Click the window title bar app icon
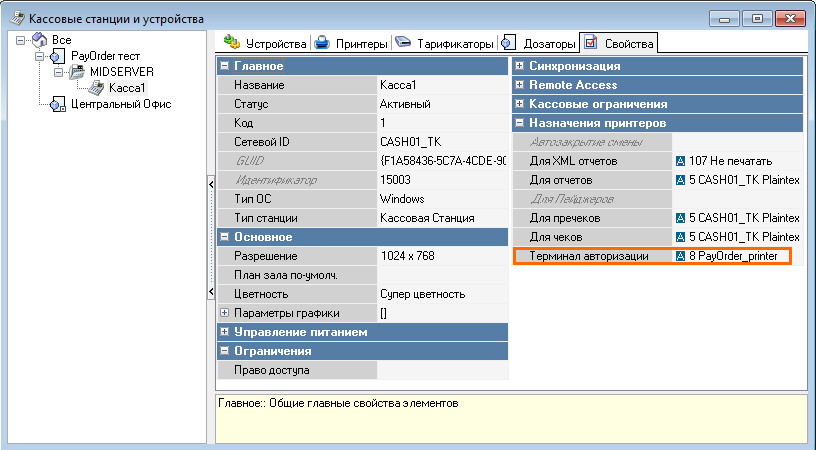 14,18
